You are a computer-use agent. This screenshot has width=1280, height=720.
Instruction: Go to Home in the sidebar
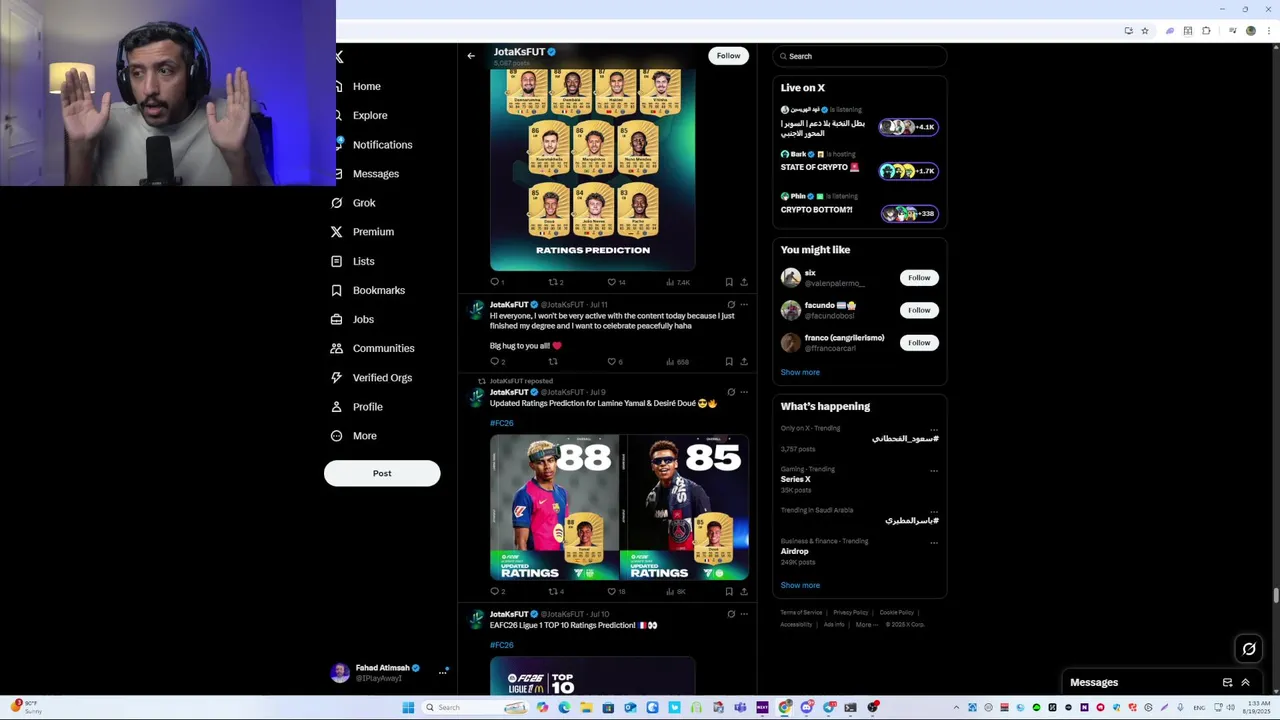click(x=366, y=86)
